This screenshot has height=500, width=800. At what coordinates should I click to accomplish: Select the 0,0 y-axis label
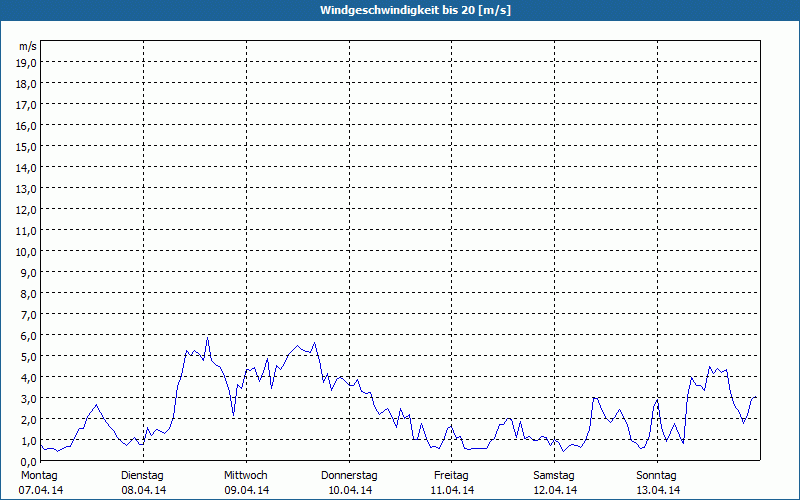(x=27, y=461)
